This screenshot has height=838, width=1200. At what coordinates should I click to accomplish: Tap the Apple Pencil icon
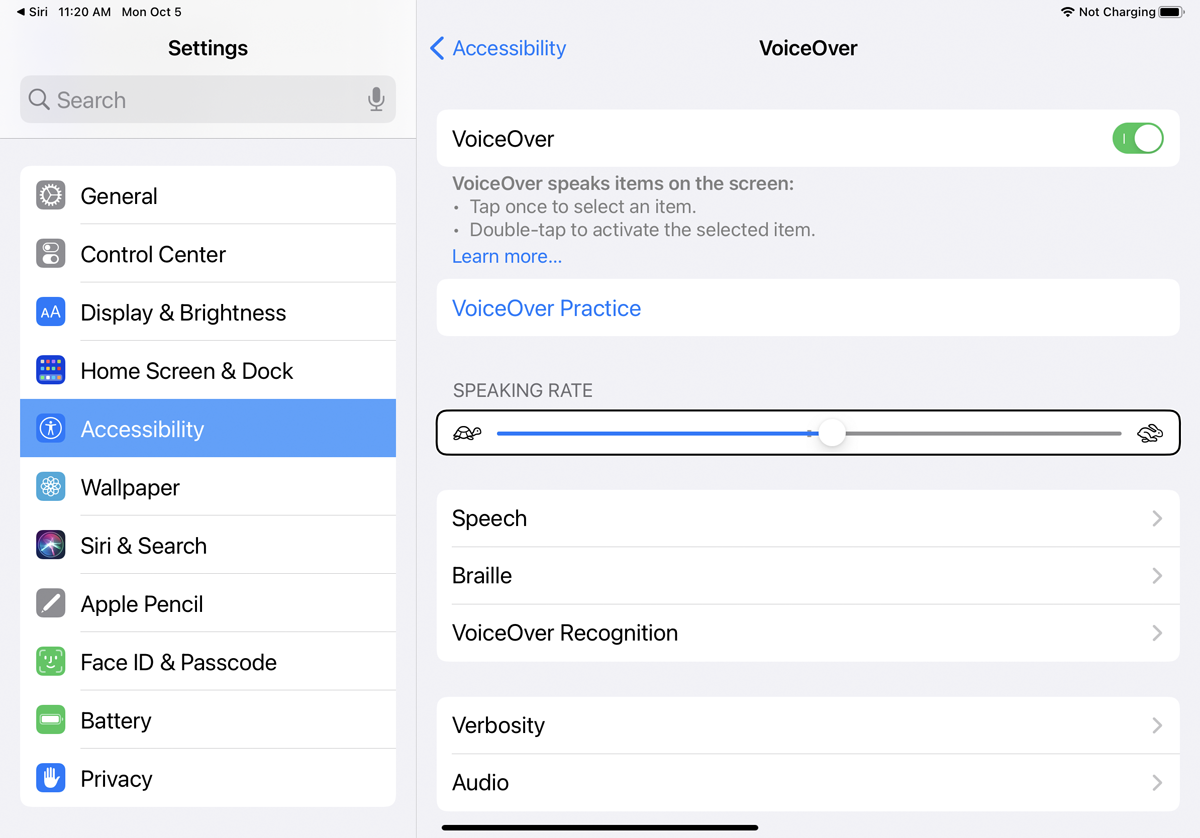[x=51, y=603]
